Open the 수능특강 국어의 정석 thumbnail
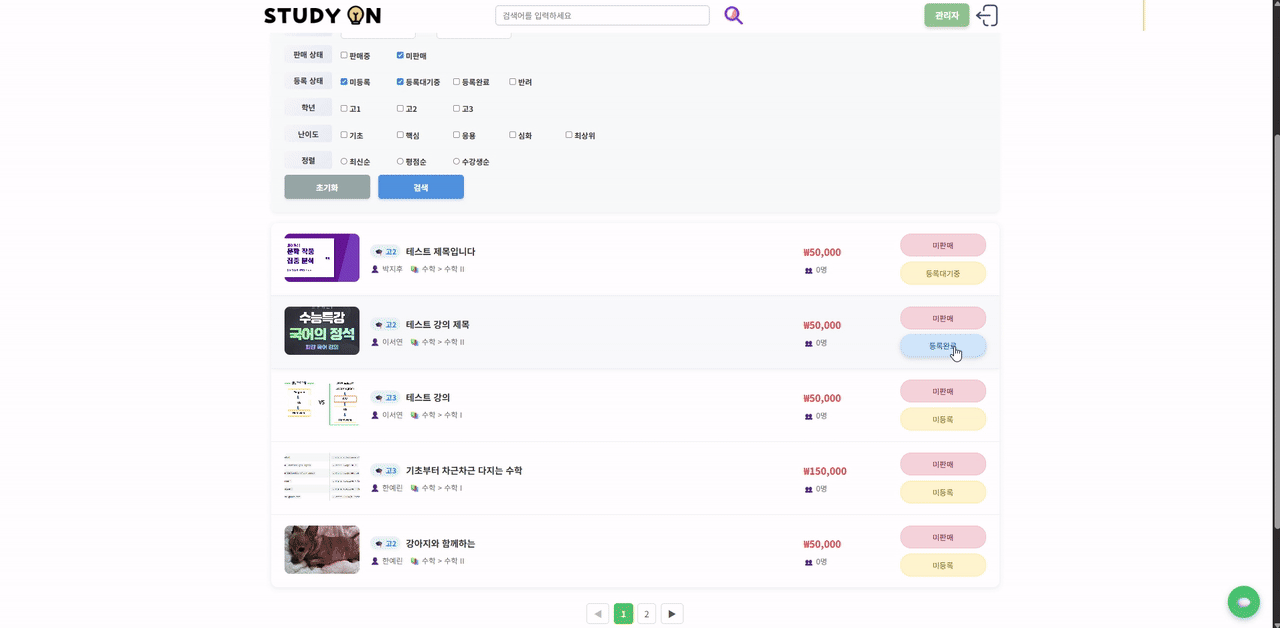The width and height of the screenshot is (1280, 628). (322, 331)
